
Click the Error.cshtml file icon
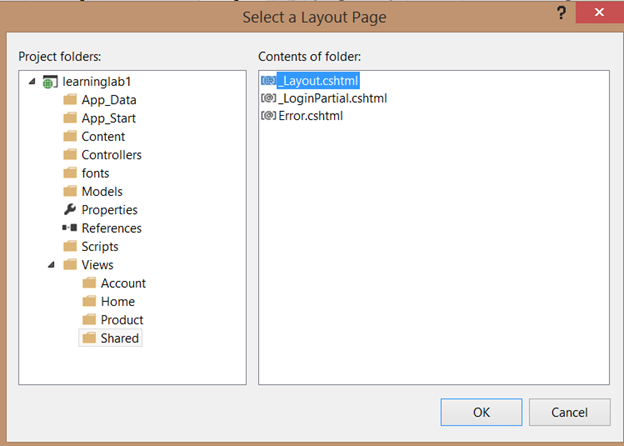pyautogui.click(x=268, y=116)
